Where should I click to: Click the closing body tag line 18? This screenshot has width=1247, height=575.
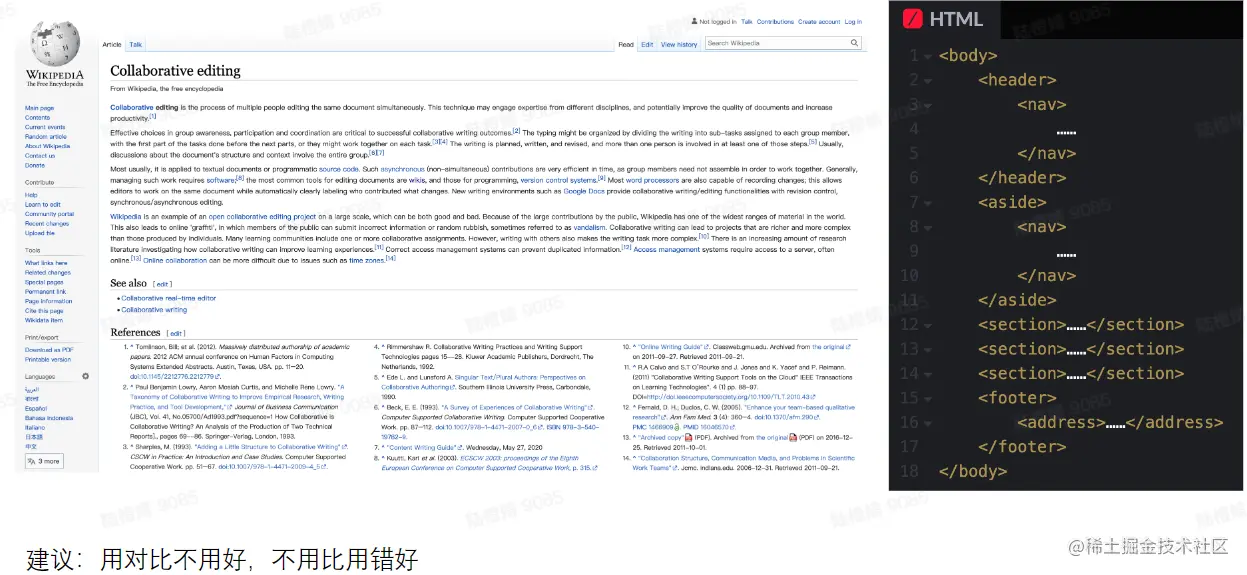(x=973, y=471)
